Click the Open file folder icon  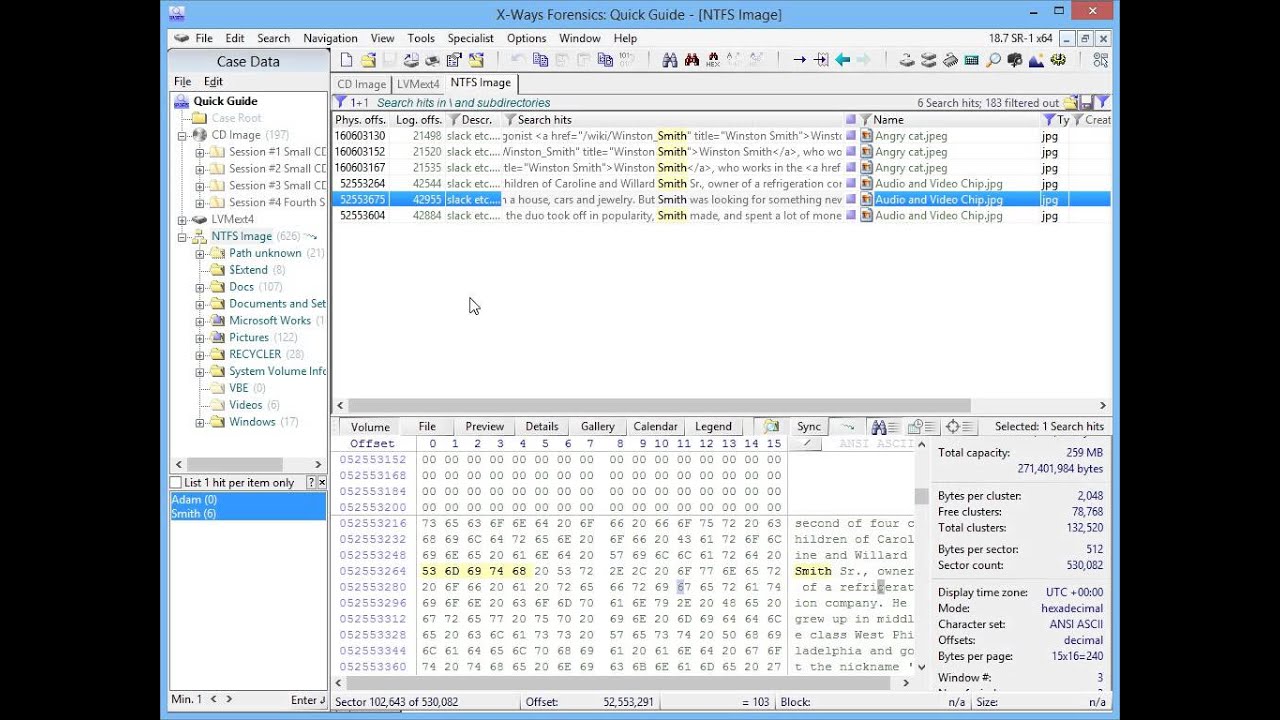368,60
